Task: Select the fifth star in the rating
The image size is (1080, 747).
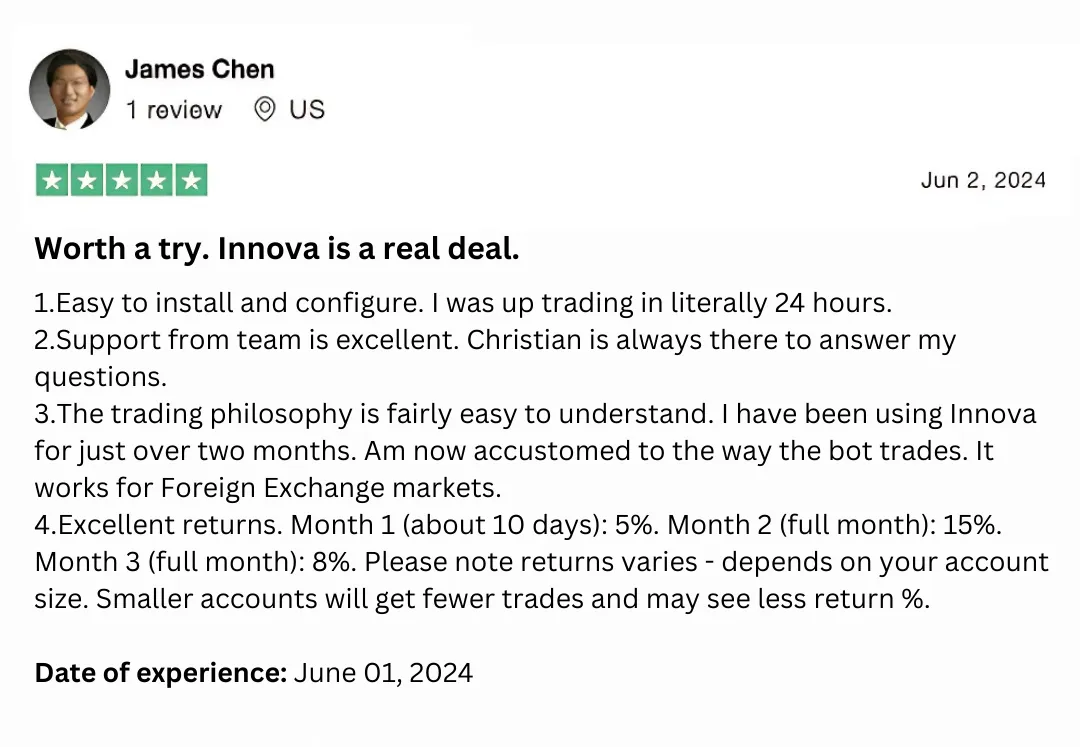Action: 191,180
